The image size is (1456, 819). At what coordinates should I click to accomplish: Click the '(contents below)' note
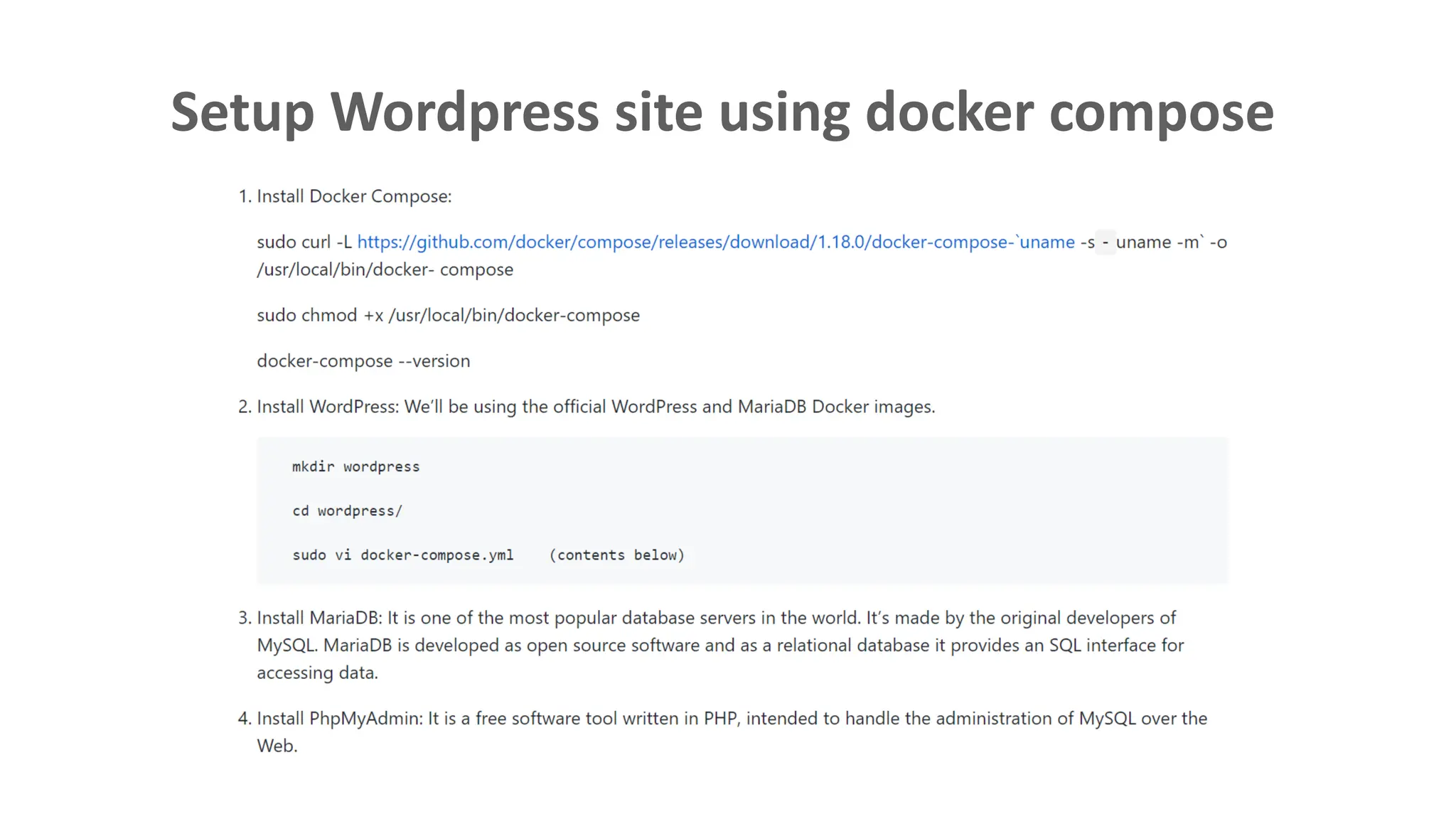(x=616, y=555)
